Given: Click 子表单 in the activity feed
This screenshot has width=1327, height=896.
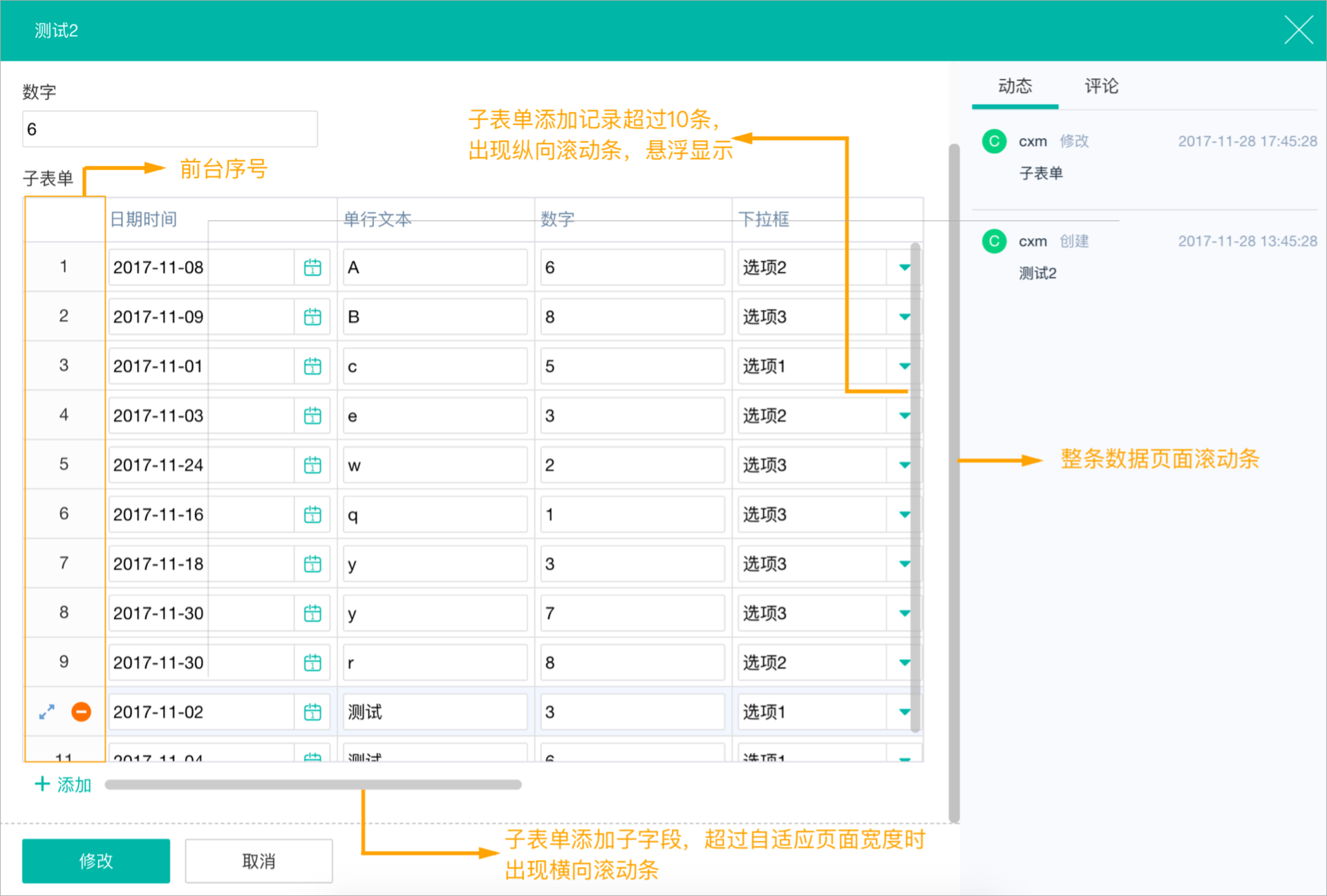Looking at the screenshot, I should point(1041,173).
